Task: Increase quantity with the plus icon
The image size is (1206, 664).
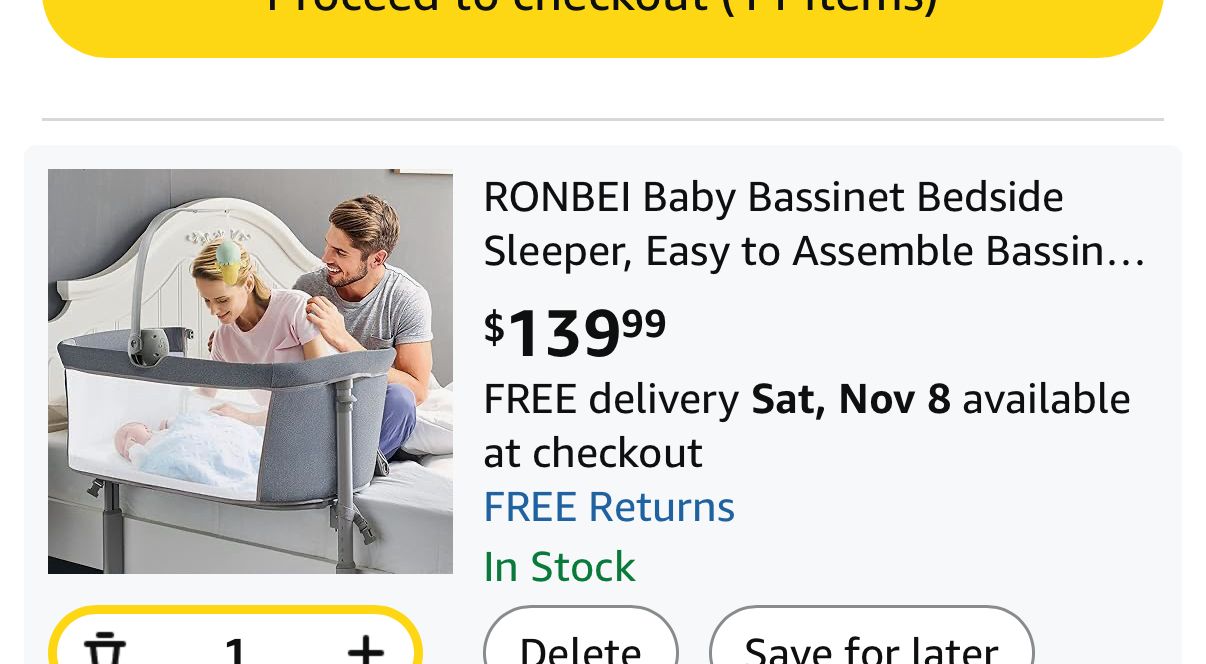Action: [x=366, y=650]
